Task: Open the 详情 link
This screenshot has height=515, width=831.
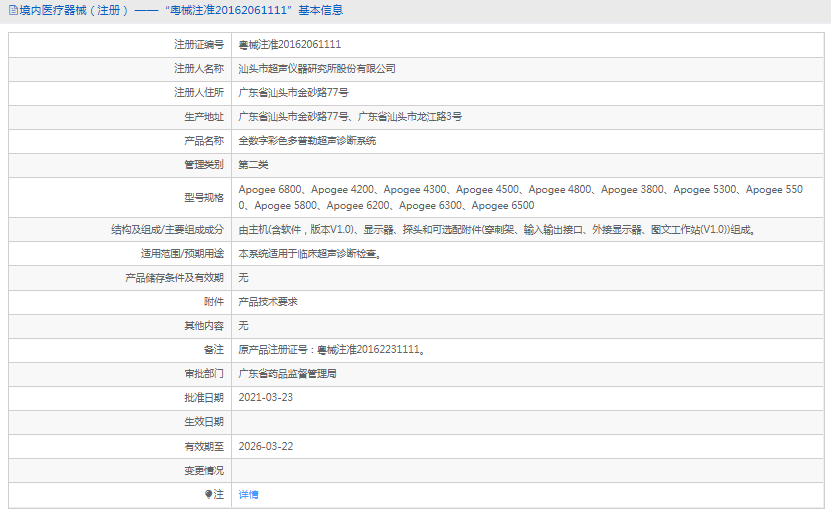Action: coord(248,495)
